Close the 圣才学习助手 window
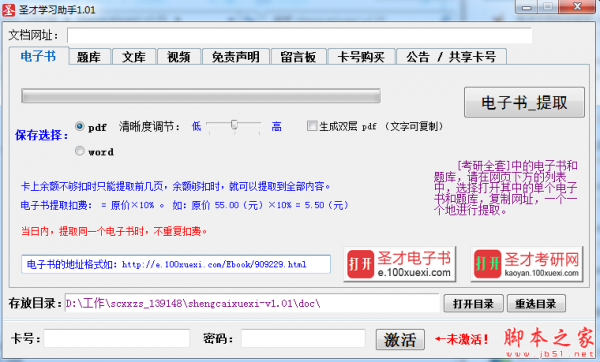Screen dimensions: 600x362 (577, 7)
